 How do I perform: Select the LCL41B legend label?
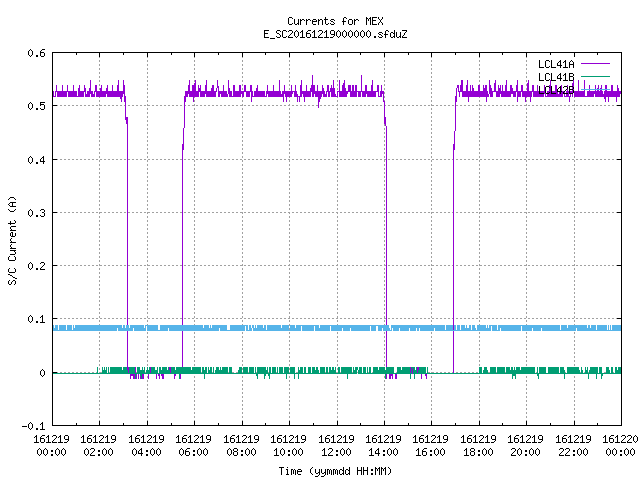(556, 77)
